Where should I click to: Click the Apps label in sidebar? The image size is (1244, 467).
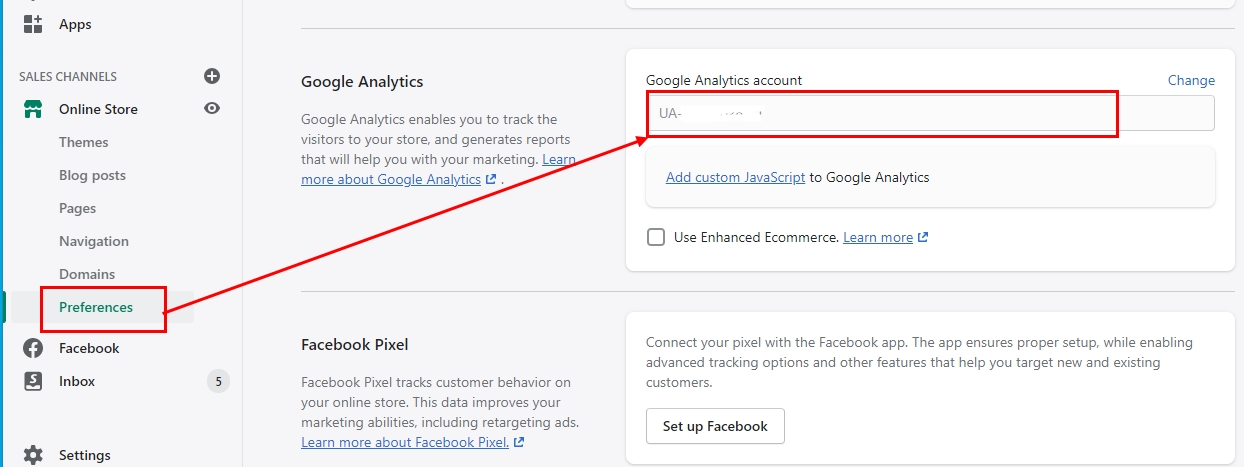[x=75, y=24]
